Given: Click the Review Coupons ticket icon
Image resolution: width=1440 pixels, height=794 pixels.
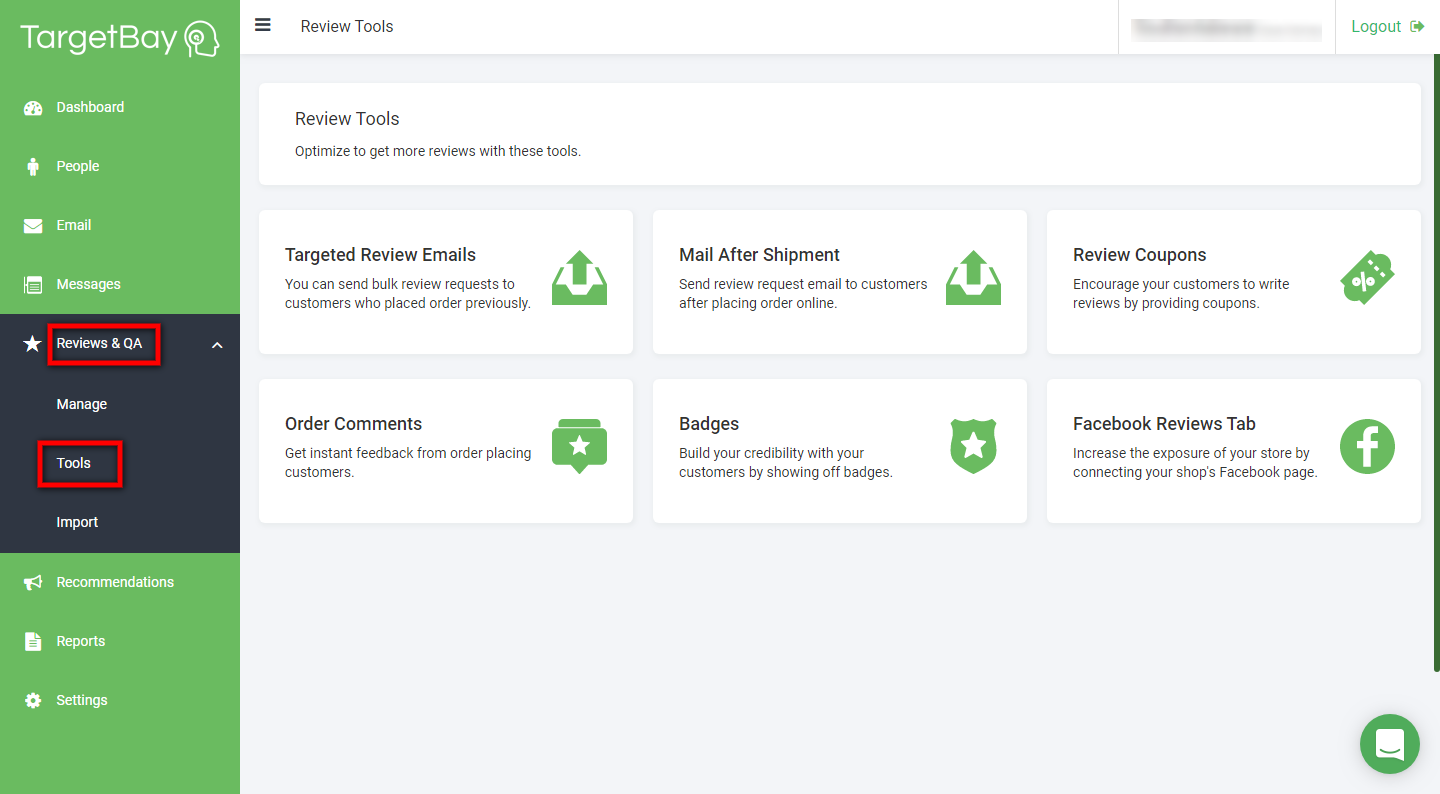Looking at the screenshot, I should pyautogui.click(x=1367, y=278).
